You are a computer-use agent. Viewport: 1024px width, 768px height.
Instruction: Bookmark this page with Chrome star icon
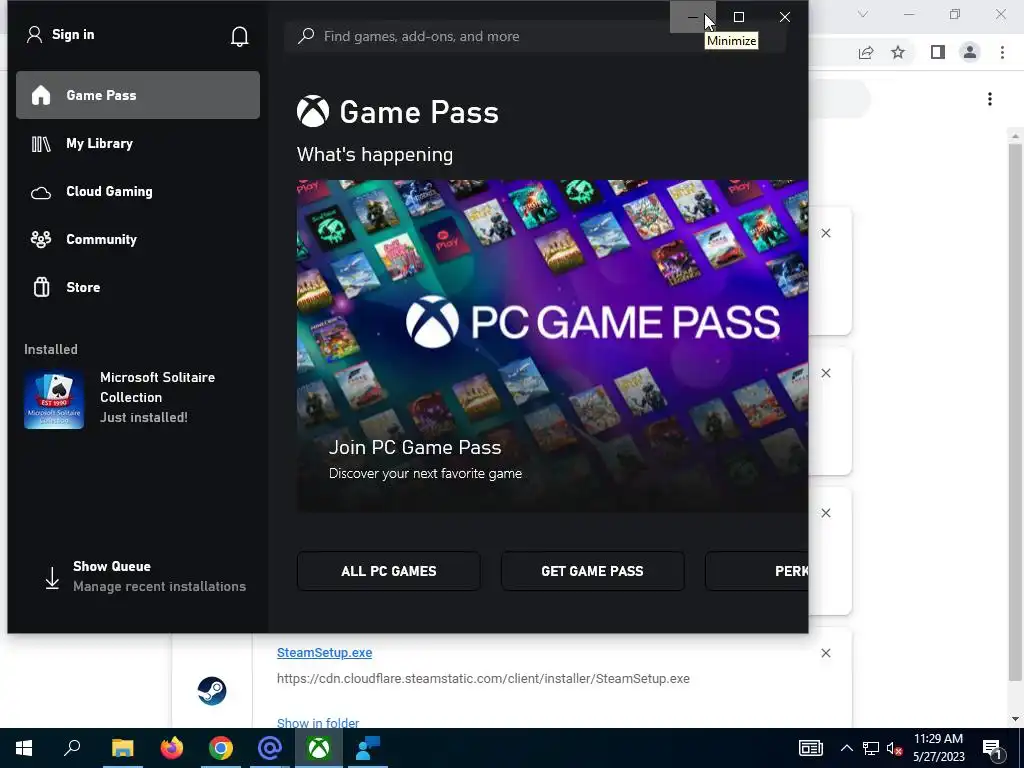coord(898,52)
